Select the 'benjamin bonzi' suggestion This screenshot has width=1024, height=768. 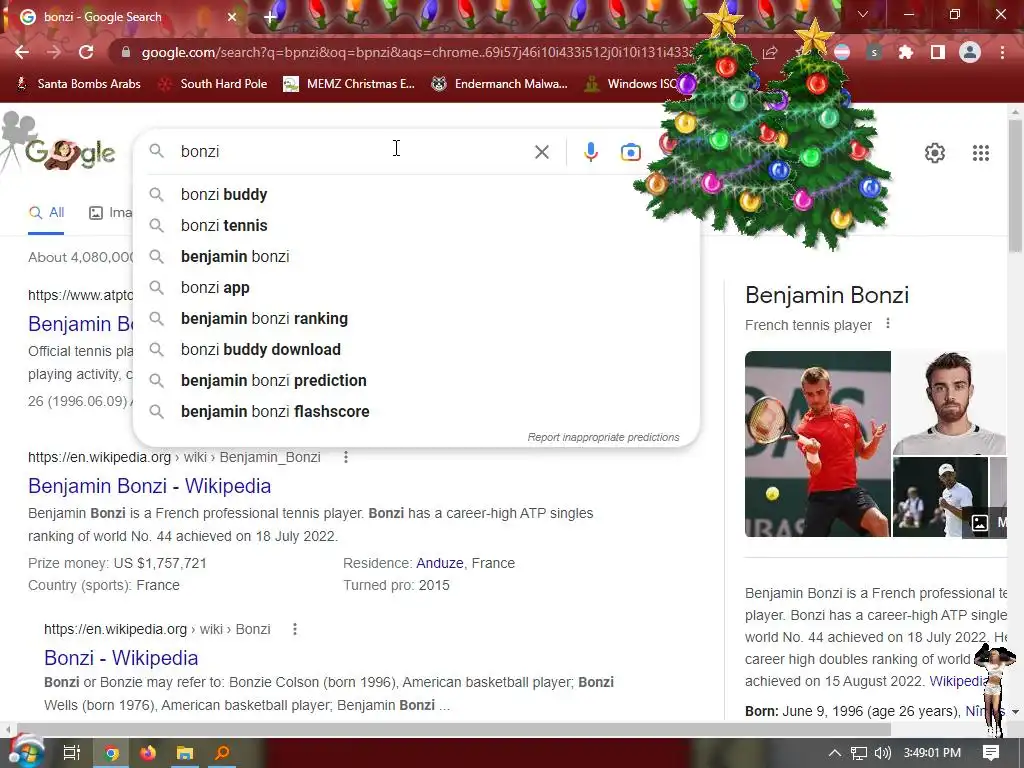(x=416, y=257)
